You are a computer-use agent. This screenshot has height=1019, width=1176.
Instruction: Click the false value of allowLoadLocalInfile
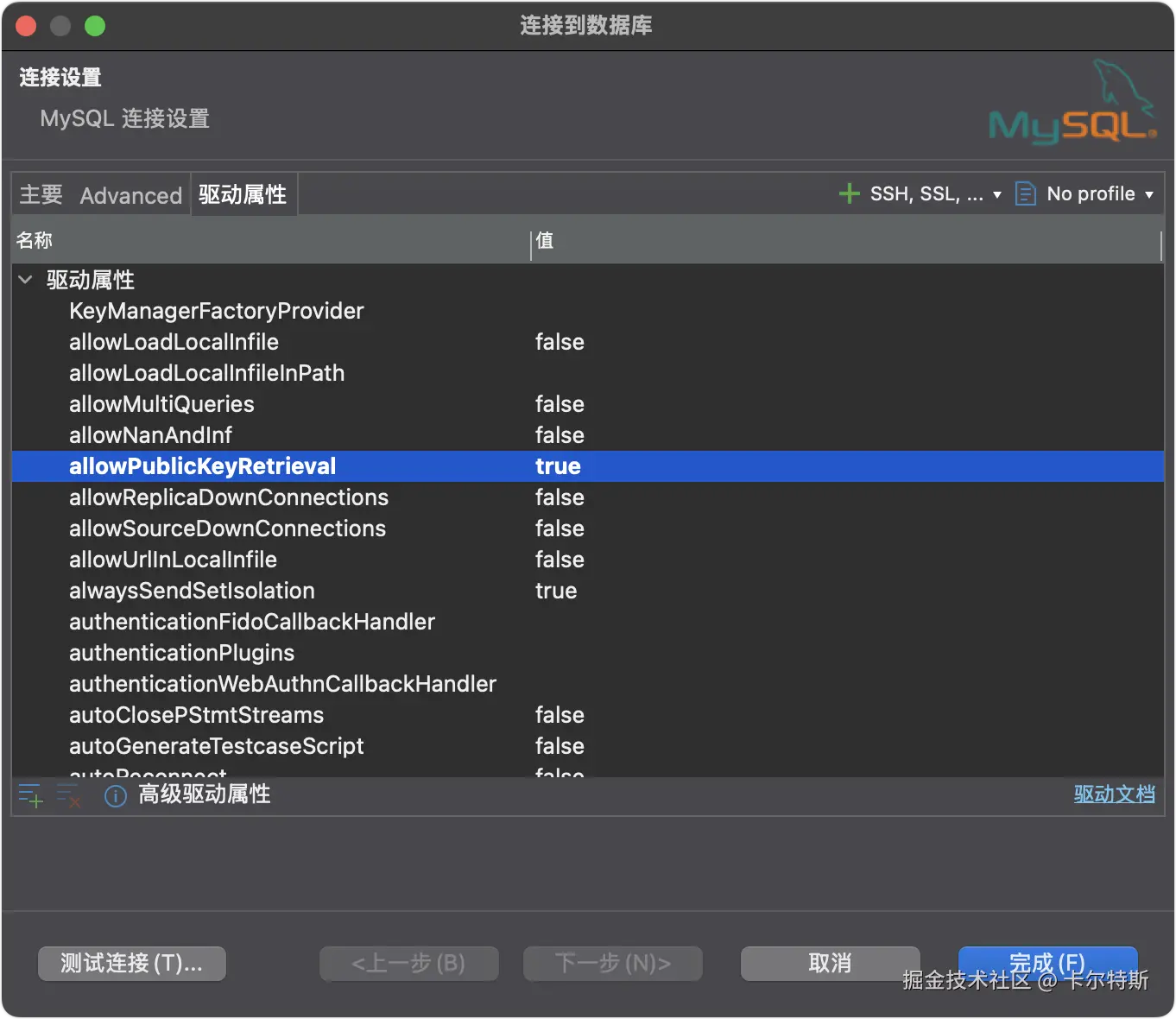560,342
